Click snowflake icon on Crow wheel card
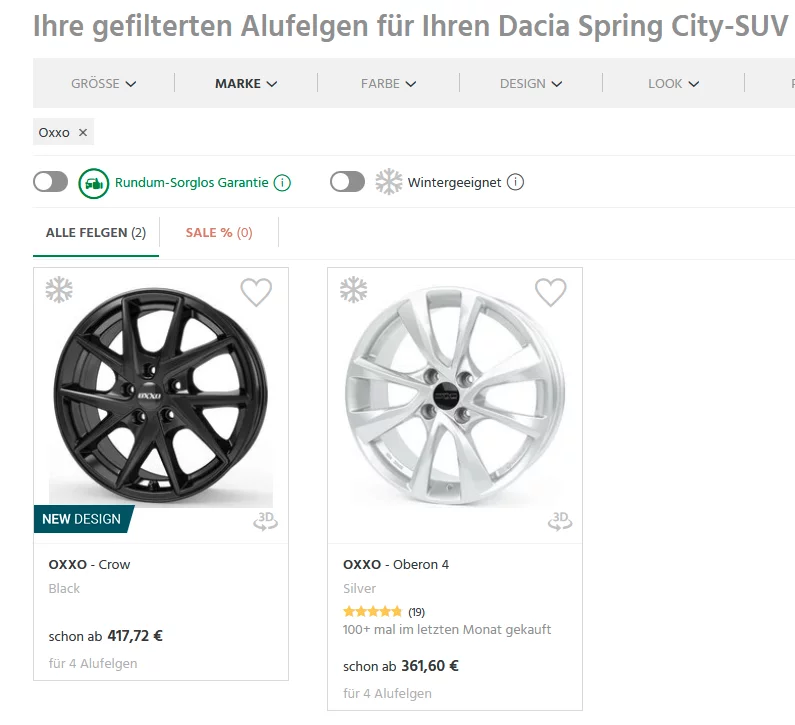The width and height of the screenshot is (795, 725). (59, 291)
